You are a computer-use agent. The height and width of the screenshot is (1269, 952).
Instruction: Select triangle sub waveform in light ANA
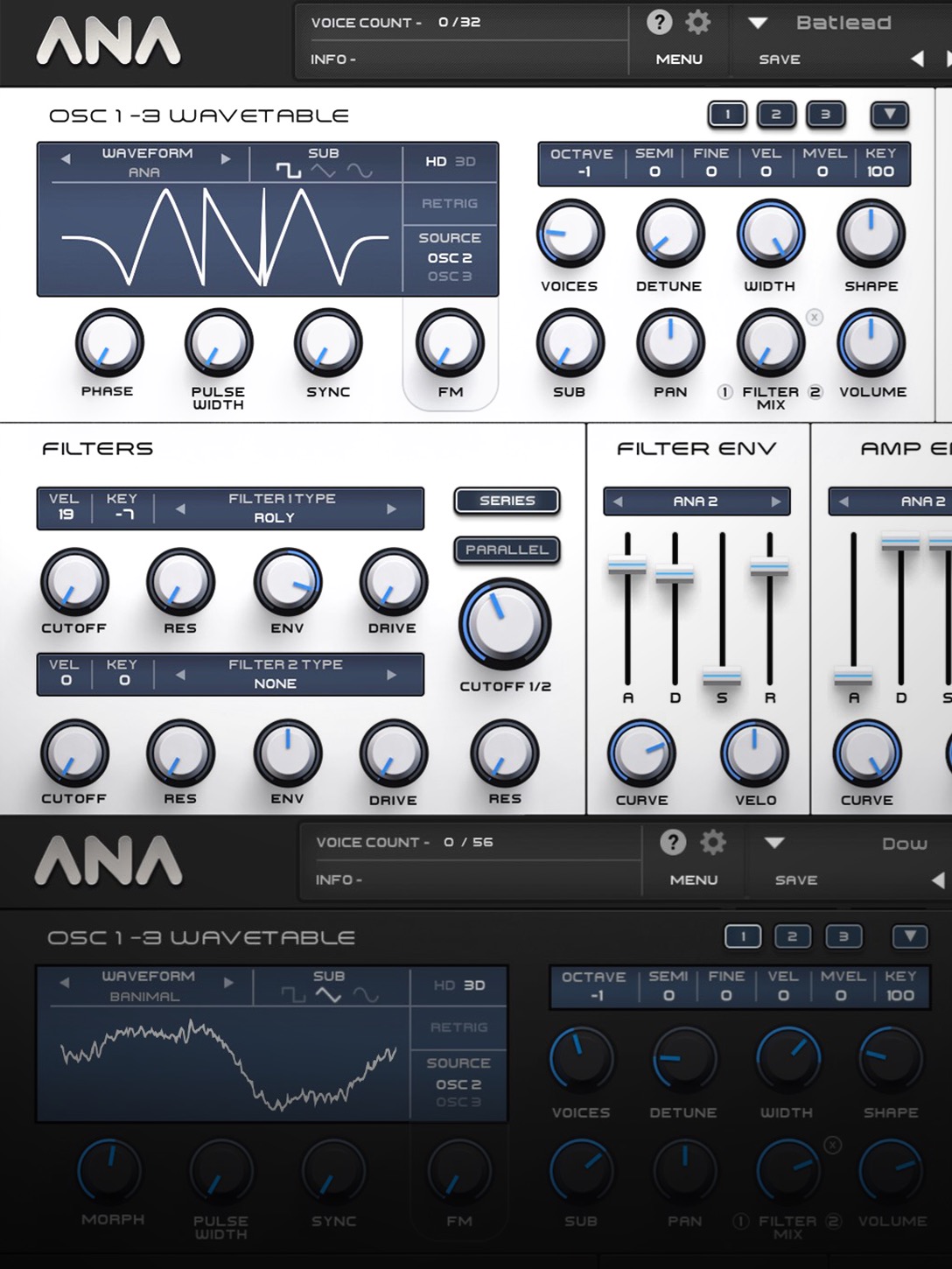click(x=324, y=171)
